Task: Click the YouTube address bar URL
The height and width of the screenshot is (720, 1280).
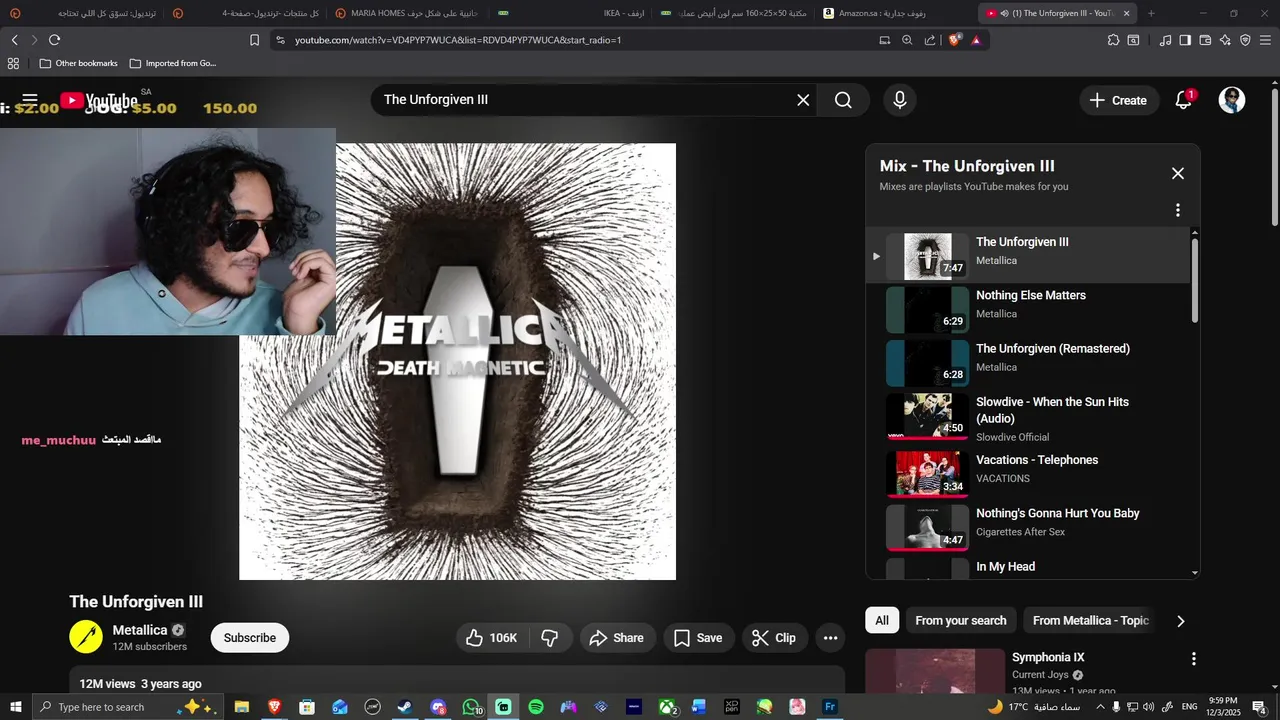Action: 458,40
